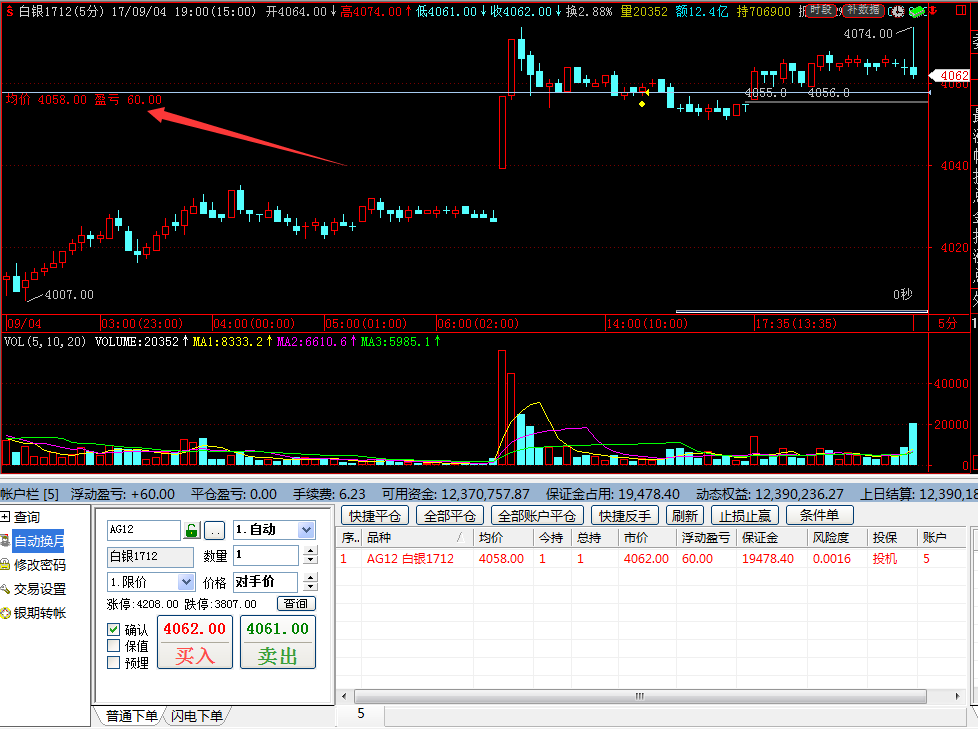Click the AG12 contract code field
This screenshot has width=978, height=729.
(x=143, y=530)
